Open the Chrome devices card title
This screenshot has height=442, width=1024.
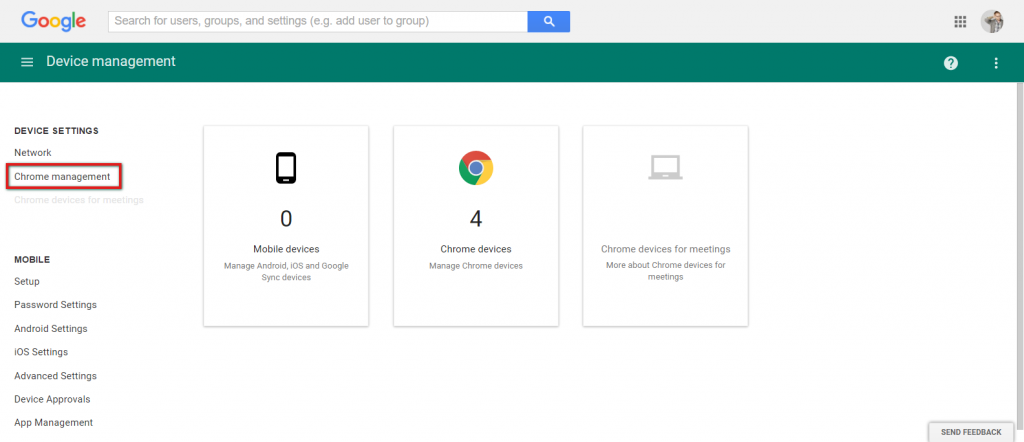click(476, 249)
